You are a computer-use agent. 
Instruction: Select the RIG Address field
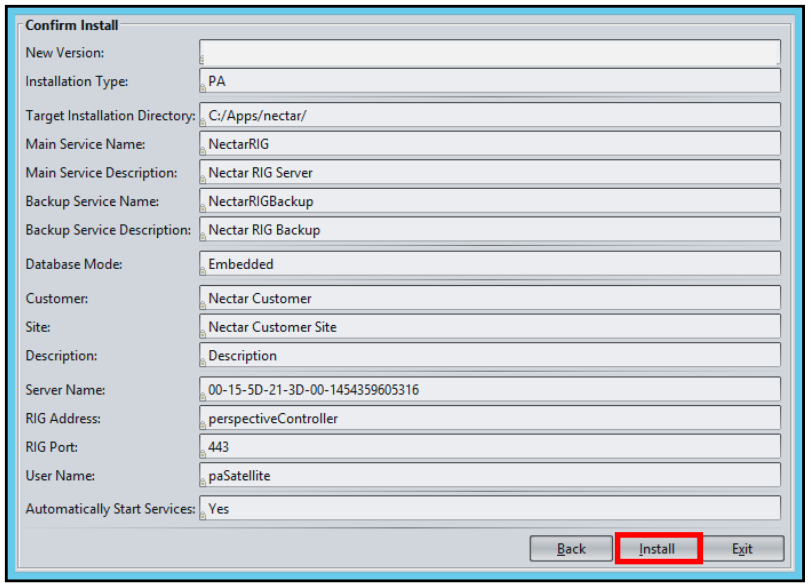tap(490, 418)
